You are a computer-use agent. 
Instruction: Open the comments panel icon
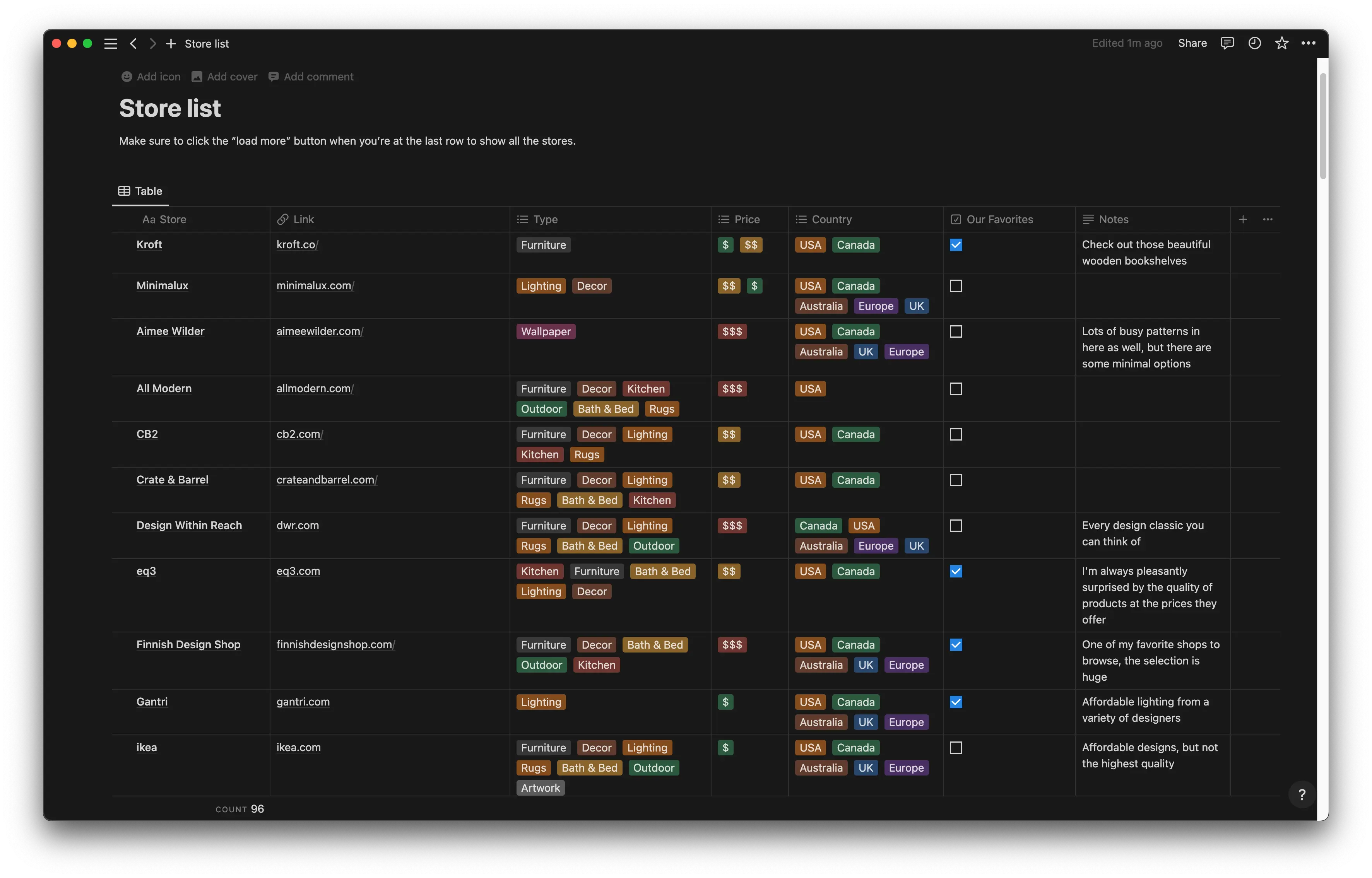pyautogui.click(x=1227, y=43)
